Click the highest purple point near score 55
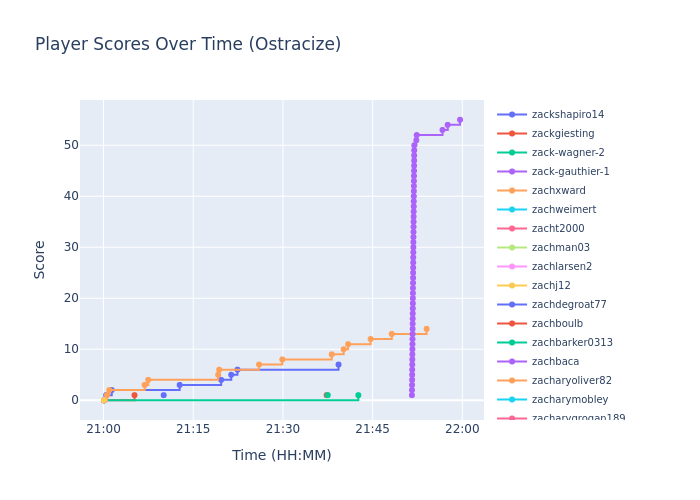Viewport: 700px width, 500px height. tap(460, 120)
